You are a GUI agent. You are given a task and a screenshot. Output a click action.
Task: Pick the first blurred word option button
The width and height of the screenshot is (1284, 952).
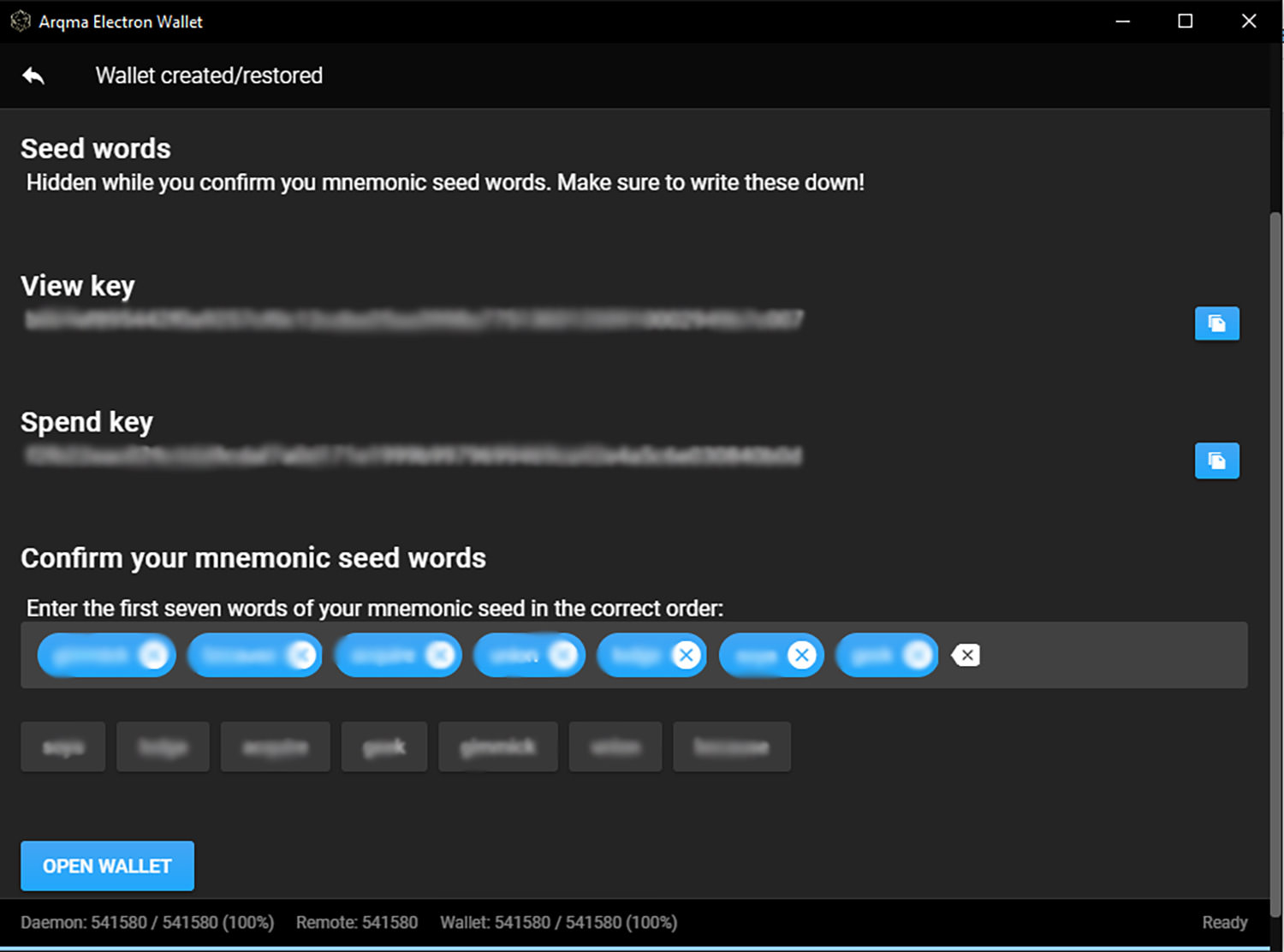click(63, 747)
